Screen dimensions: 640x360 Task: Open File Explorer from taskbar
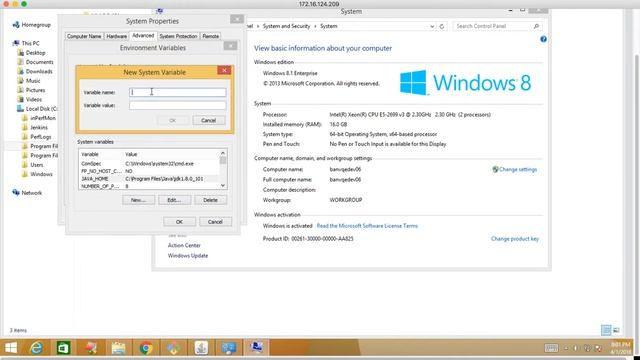[118, 348]
